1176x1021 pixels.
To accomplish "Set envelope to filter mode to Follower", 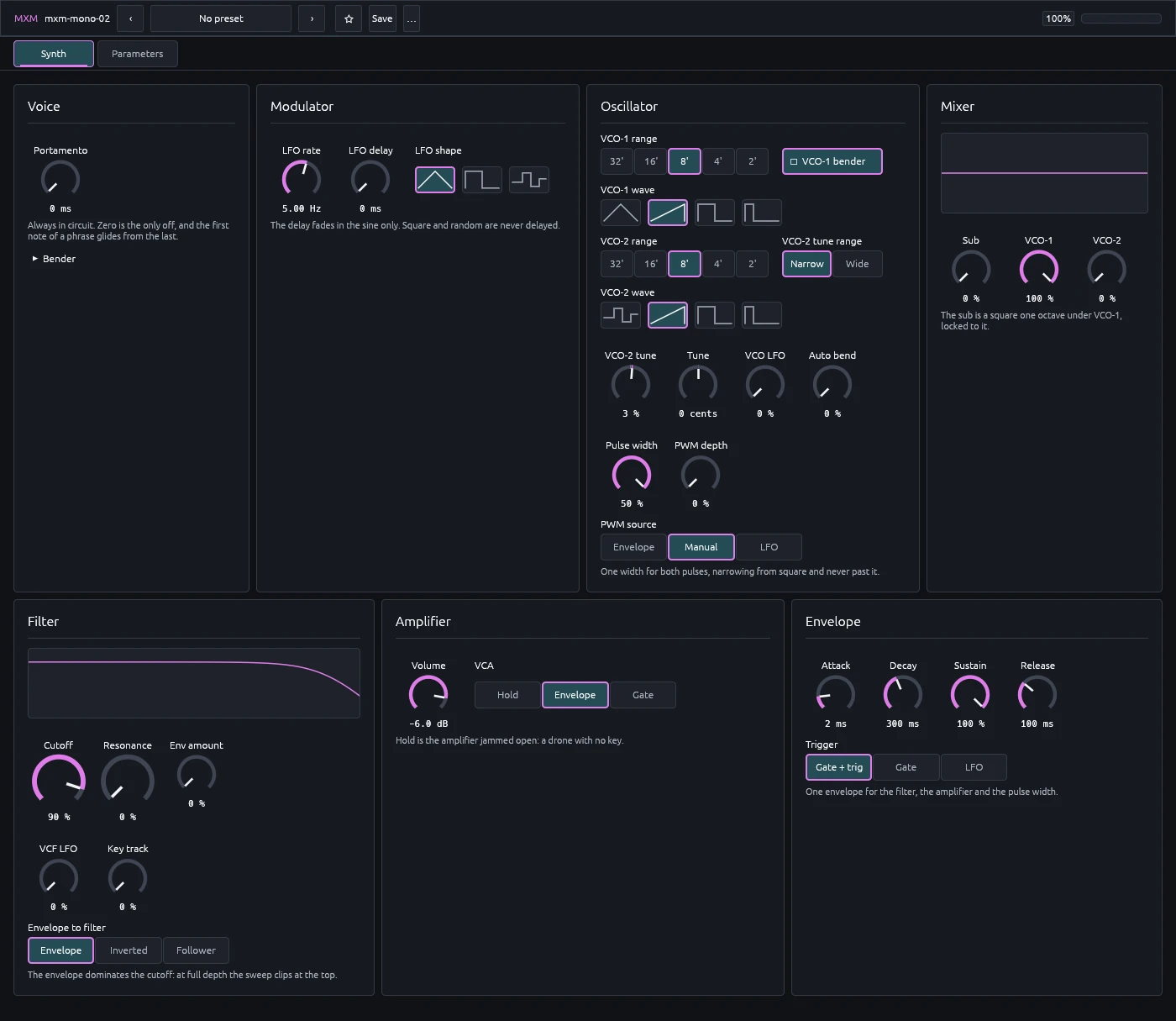I will pyautogui.click(x=196, y=950).
